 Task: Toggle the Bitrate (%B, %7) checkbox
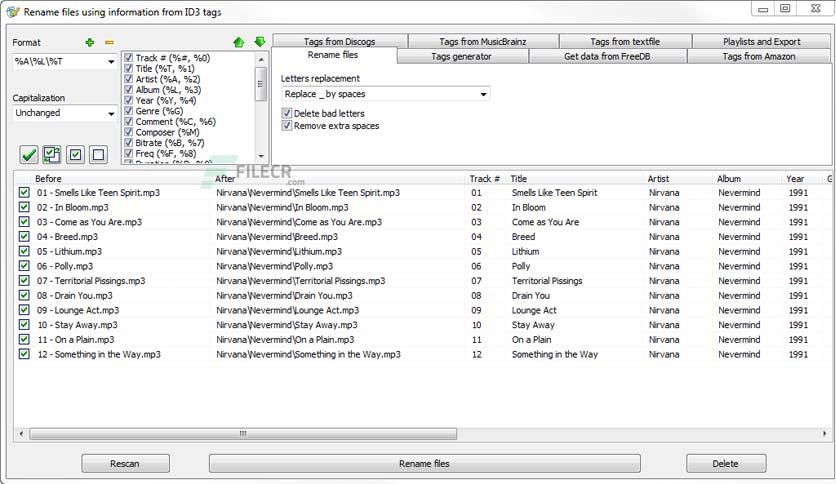pyautogui.click(x=128, y=143)
